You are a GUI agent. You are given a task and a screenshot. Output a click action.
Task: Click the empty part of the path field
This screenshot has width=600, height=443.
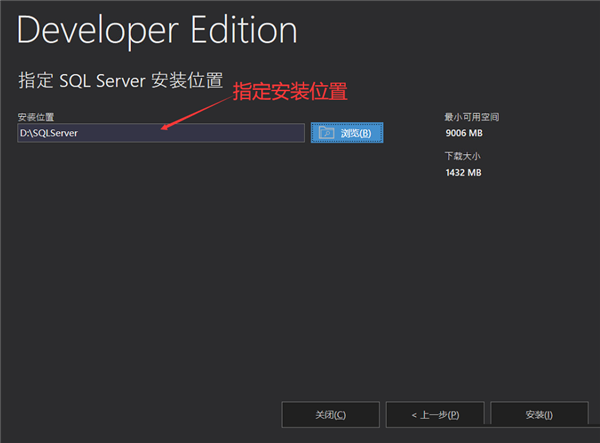(x=230, y=133)
